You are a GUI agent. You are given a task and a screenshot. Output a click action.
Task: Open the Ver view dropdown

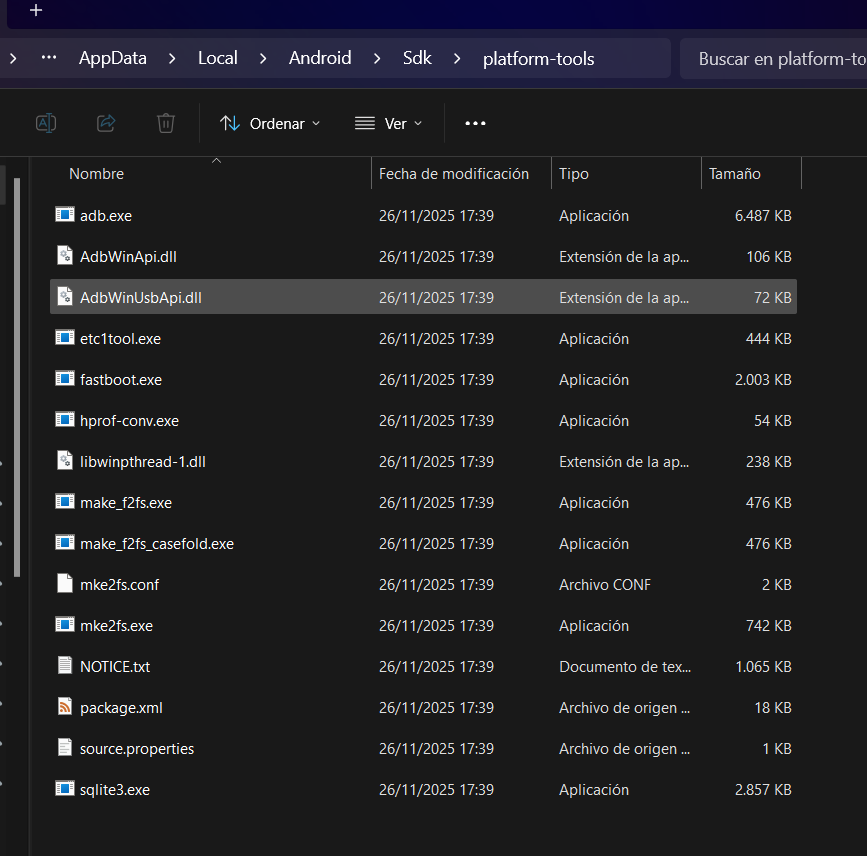(x=388, y=123)
